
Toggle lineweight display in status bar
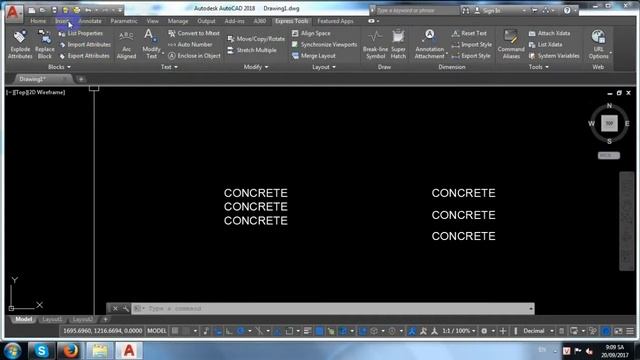coord(308,331)
